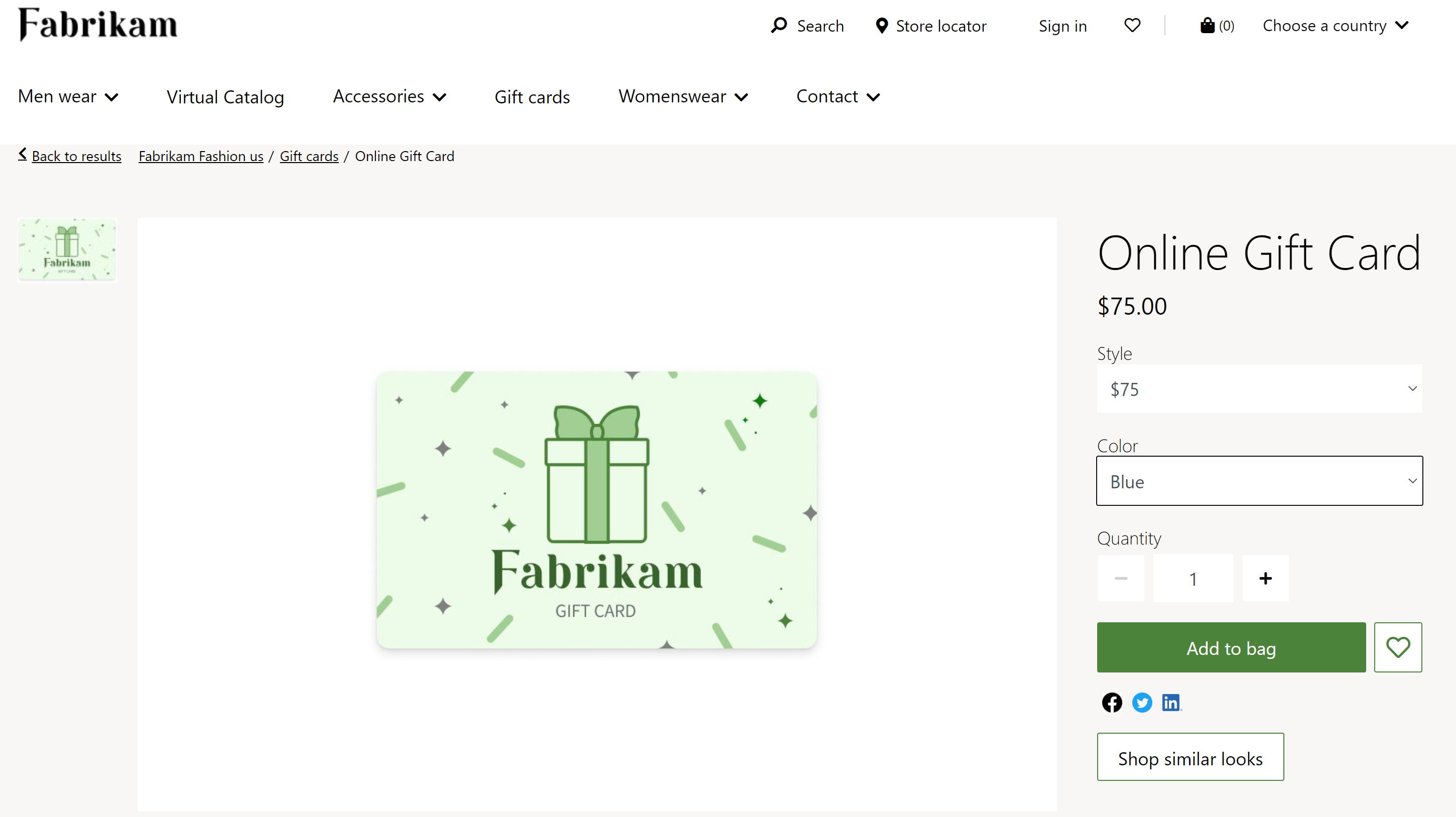This screenshot has width=1456, height=817.
Task: Select the Blue color swatch in dropdown
Action: (x=1260, y=480)
